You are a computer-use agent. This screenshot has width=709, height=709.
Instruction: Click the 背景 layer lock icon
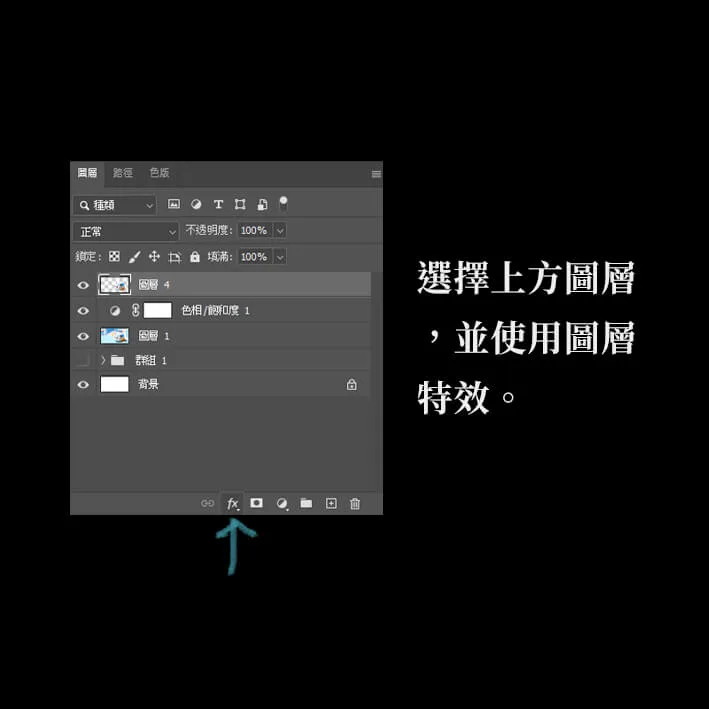[351, 384]
